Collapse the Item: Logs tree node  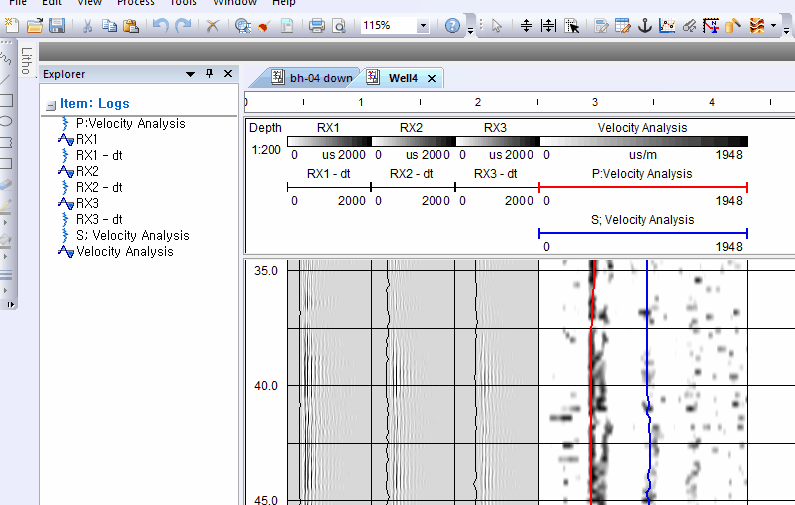(x=51, y=105)
